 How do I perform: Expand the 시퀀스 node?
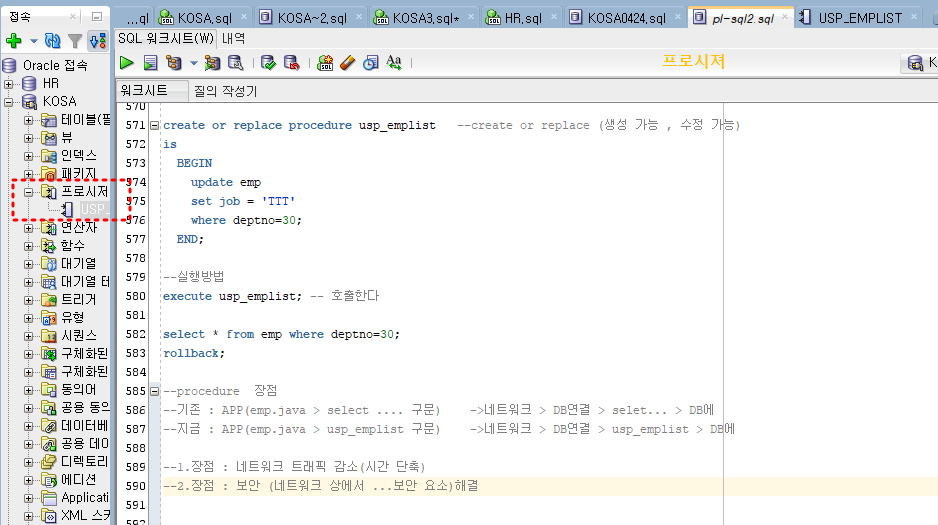[x=28, y=336]
